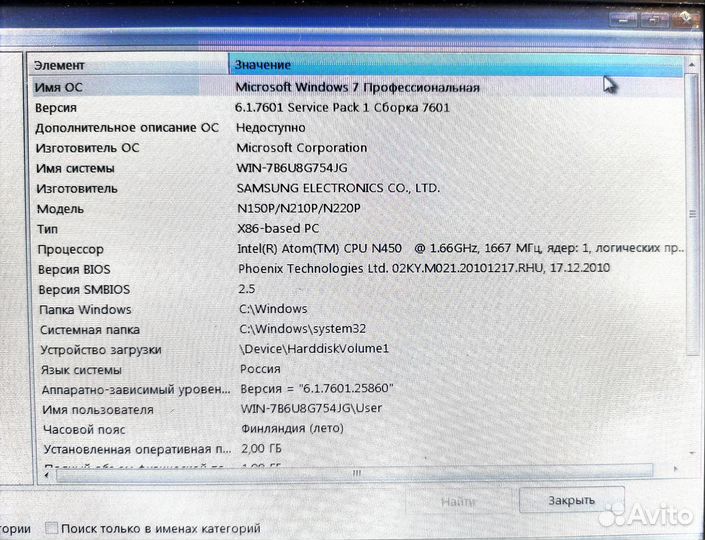Click the 2,00 ГБ memory value

point(262,448)
